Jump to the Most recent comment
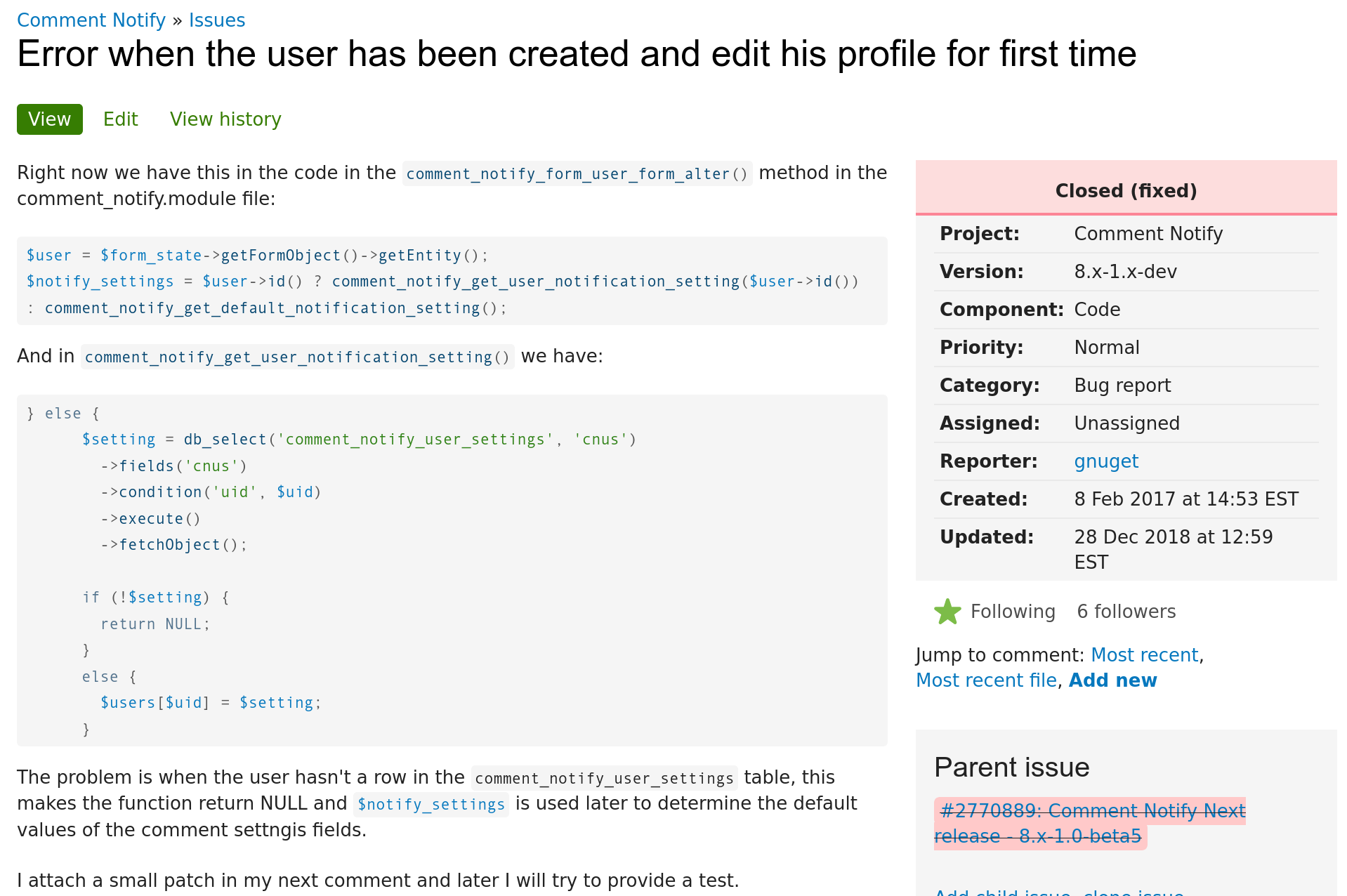The image size is (1347, 896). pyautogui.click(x=1144, y=655)
